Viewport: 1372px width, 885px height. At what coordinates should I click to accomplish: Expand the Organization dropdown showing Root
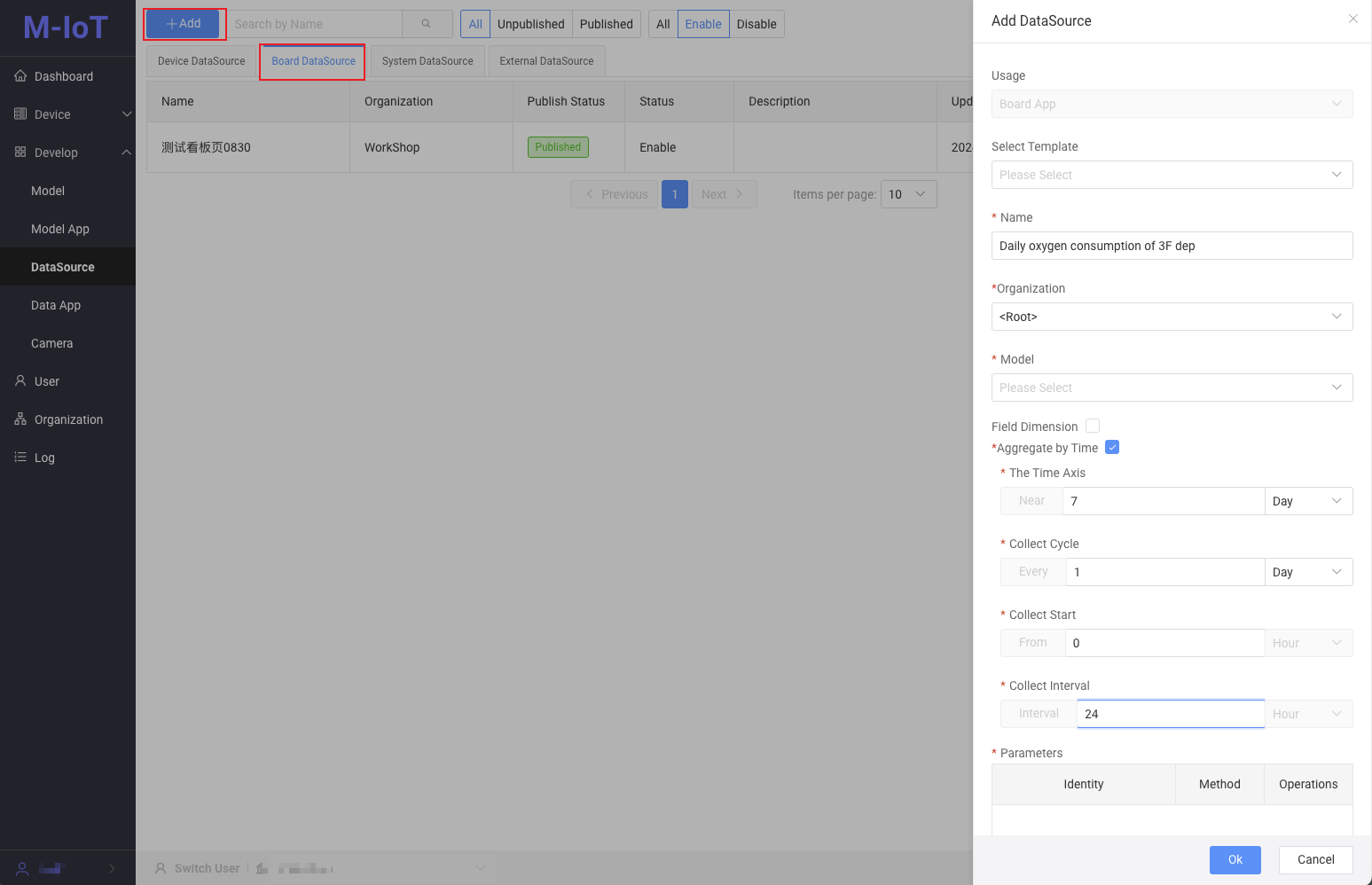tap(1171, 317)
